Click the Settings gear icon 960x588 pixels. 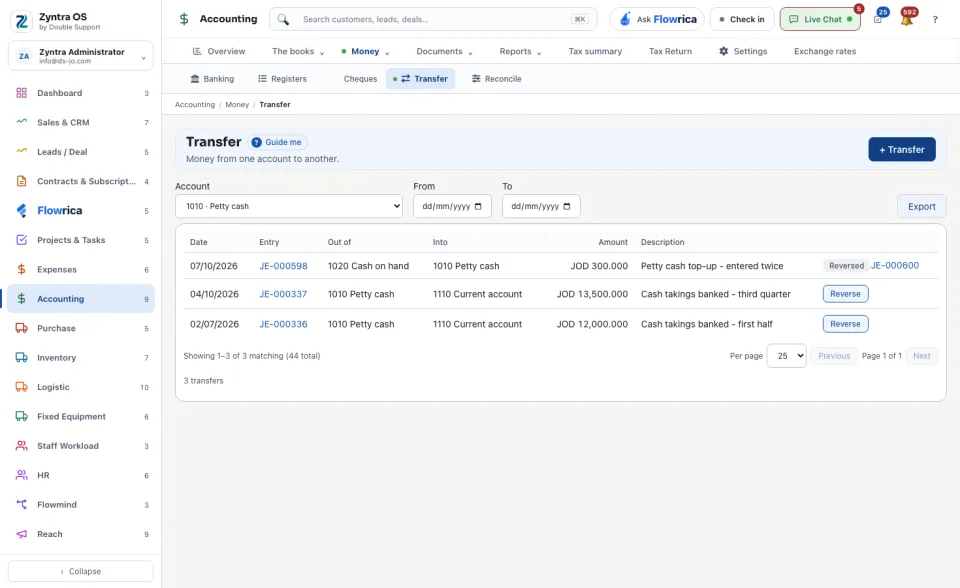point(724,51)
